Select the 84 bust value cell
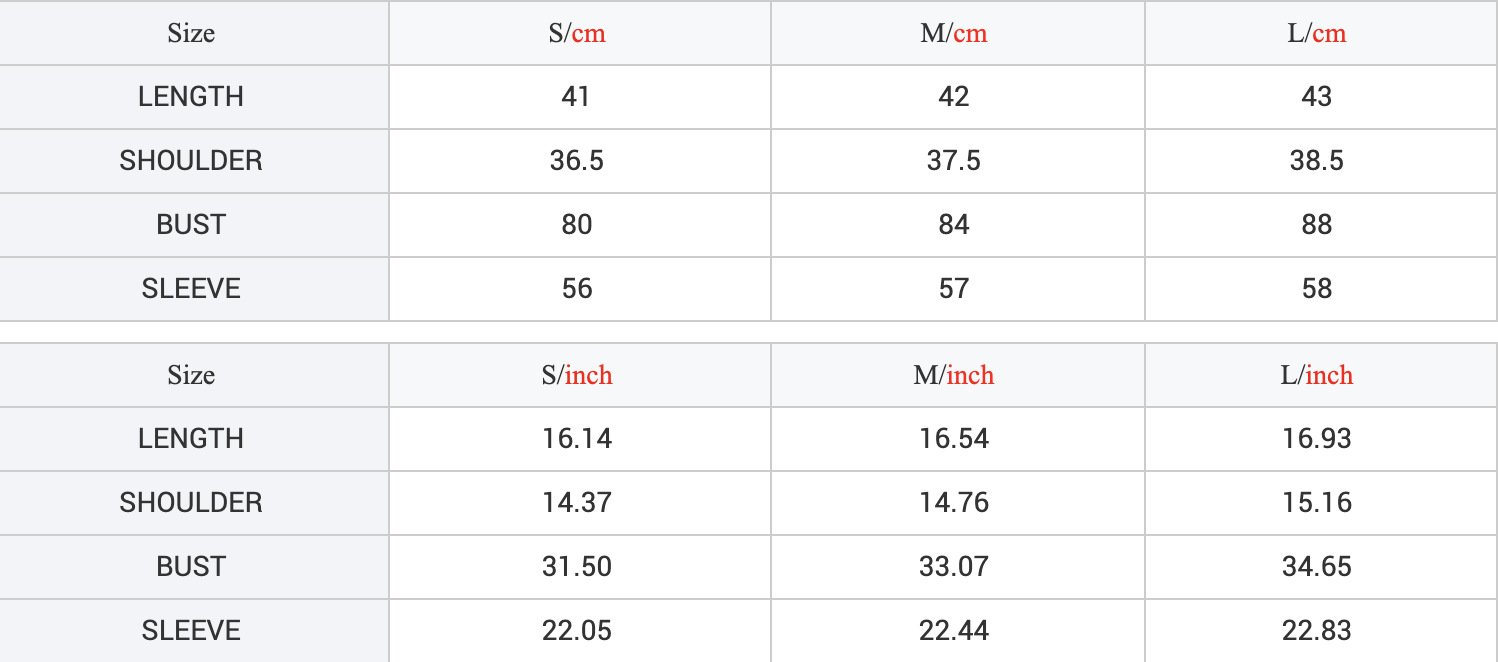This screenshot has width=1498, height=662. [953, 224]
